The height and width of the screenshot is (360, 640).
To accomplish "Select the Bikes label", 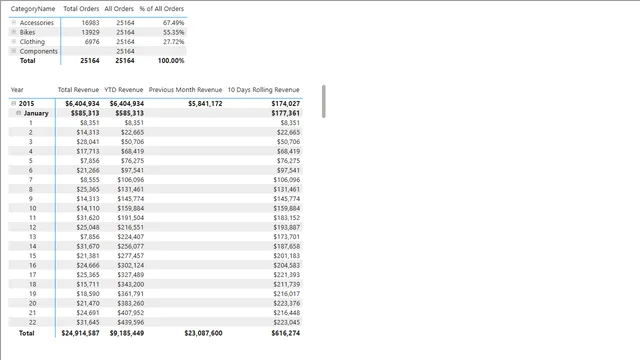I will 27,32.
